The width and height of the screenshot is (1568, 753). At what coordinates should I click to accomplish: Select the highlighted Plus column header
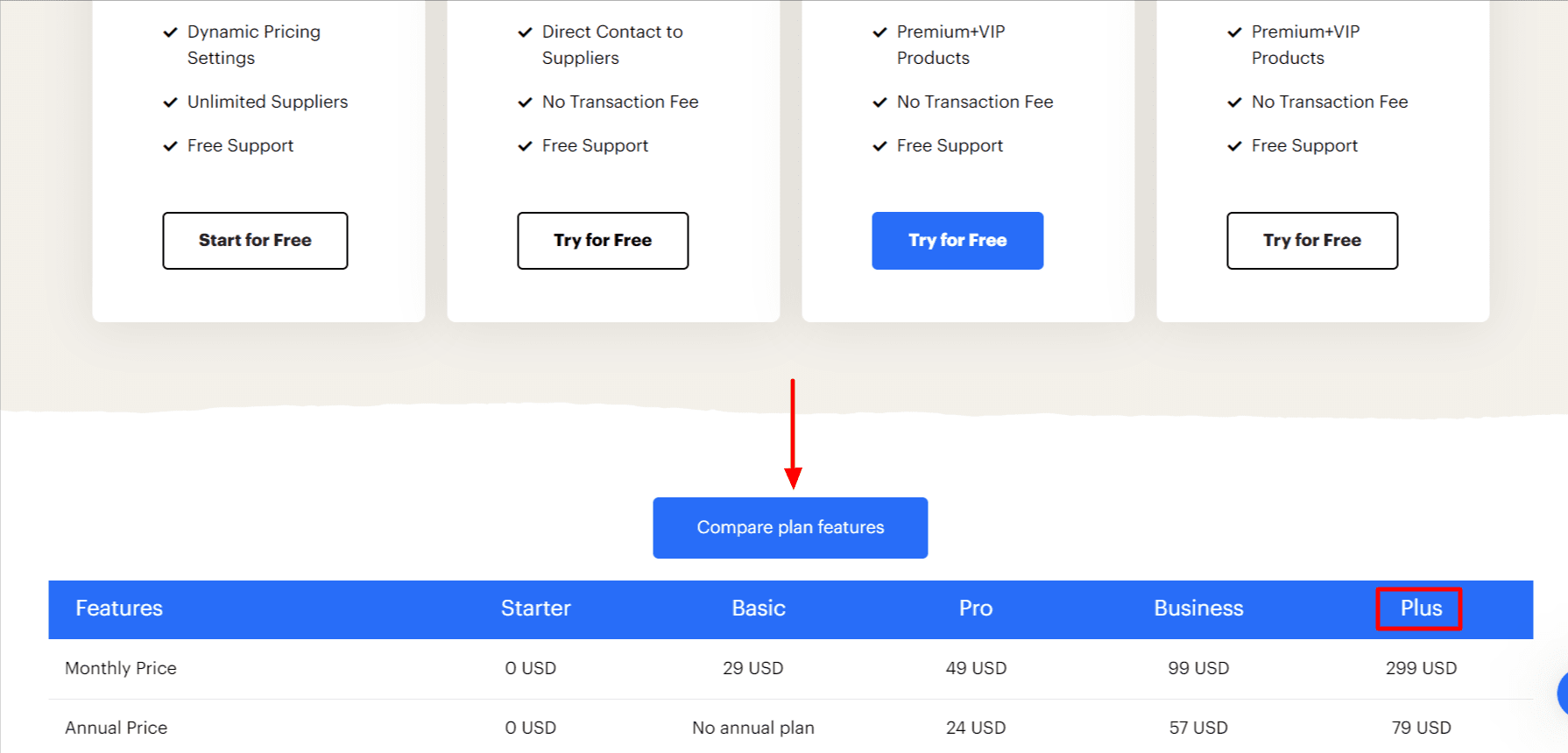point(1419,609)
